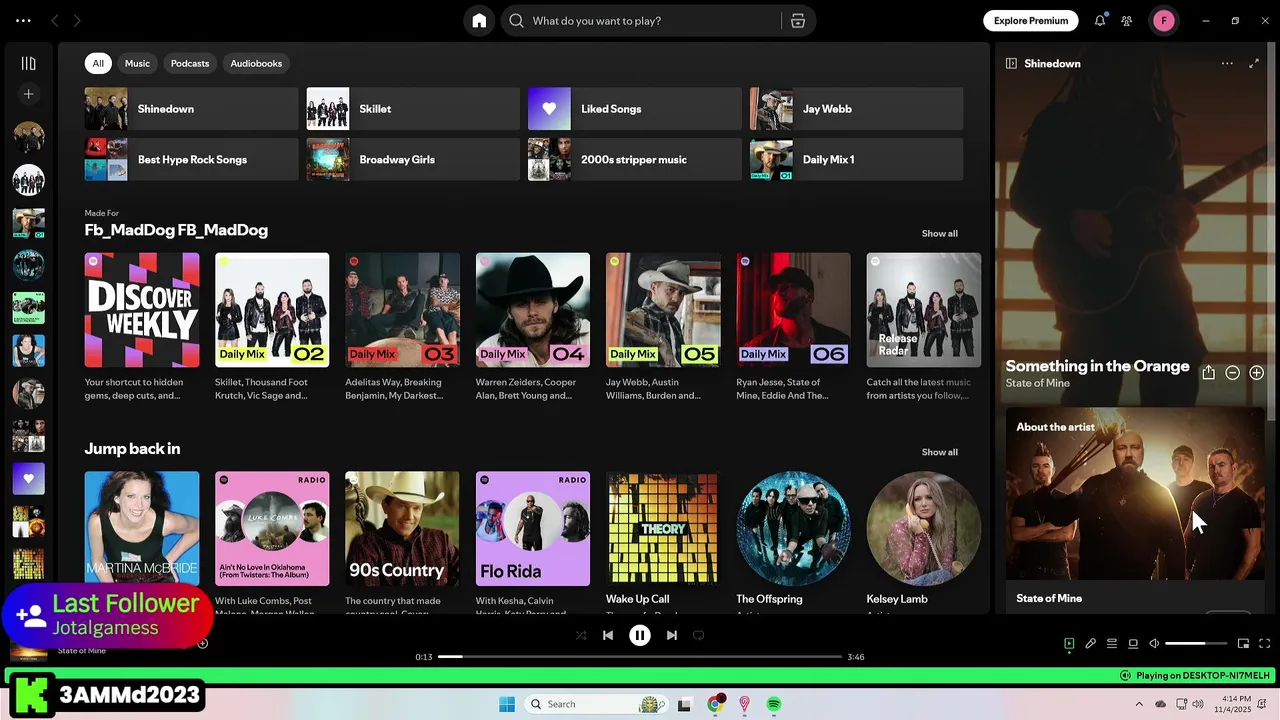Image resolution: width=1280 pixels, height=720 pixels.
Task: Click the create playlist plus icon in sidebar
Action: pos(28,94)
